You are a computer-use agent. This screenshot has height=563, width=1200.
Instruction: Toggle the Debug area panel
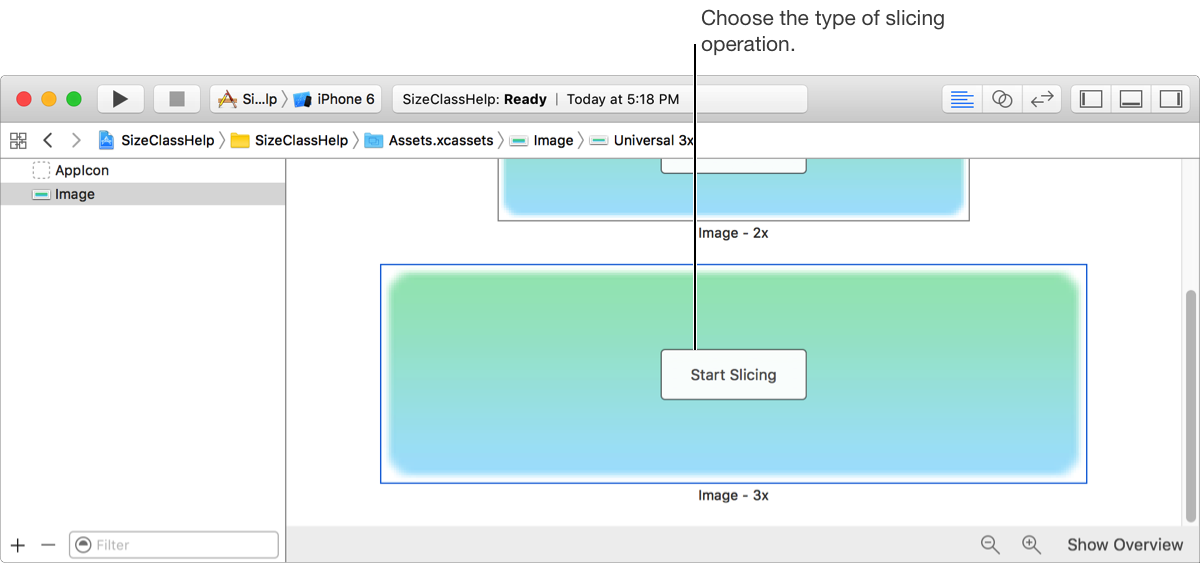(1131, 99)
